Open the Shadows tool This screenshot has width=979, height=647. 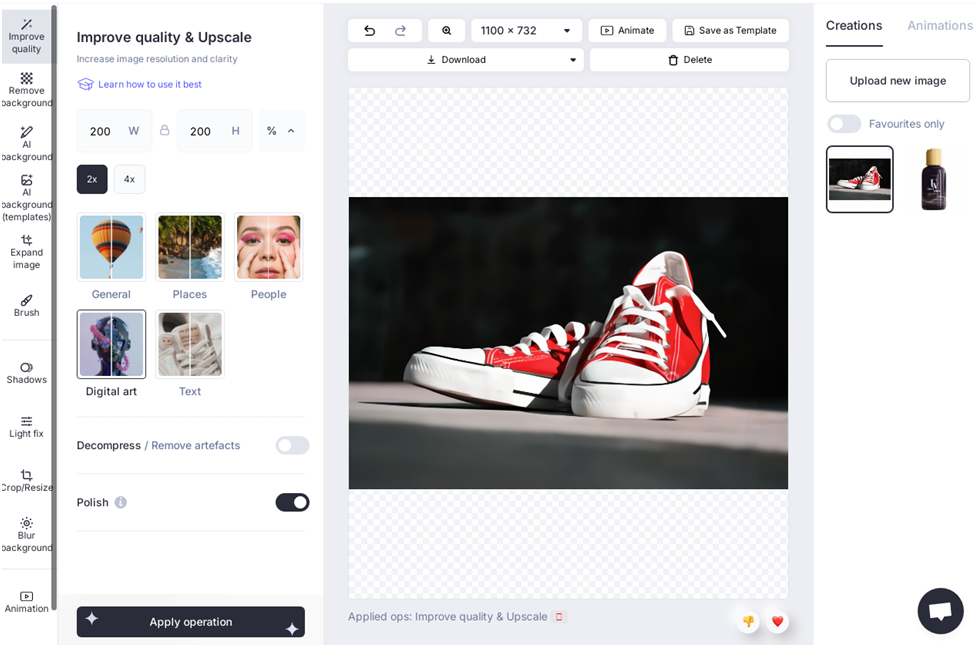tap(26, 372)
